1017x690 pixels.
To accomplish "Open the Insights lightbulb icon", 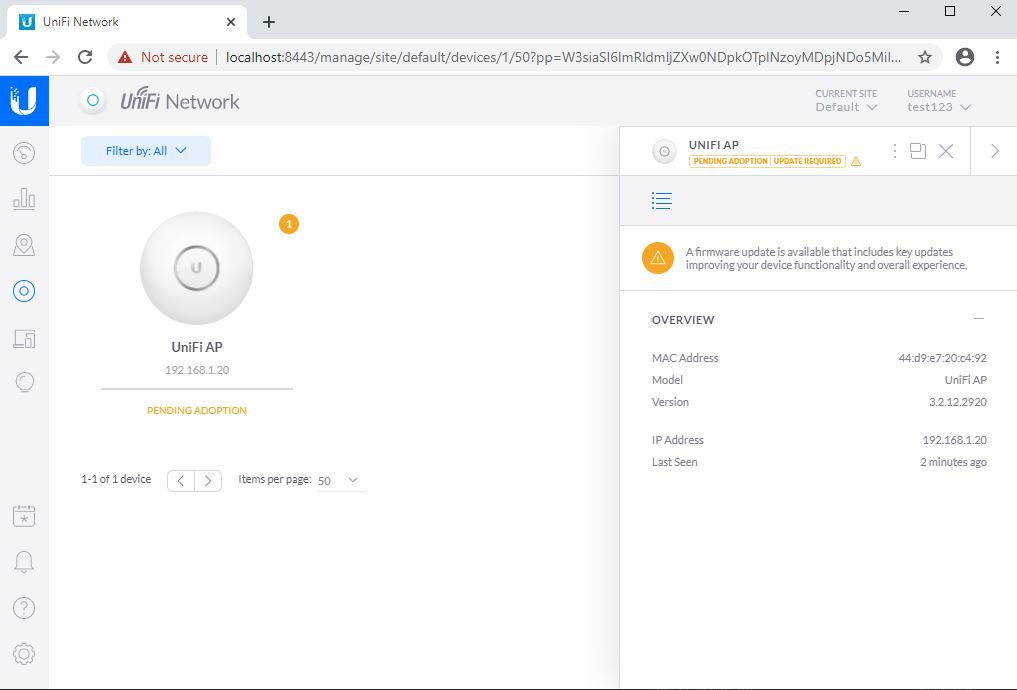I will click(24, 382).
